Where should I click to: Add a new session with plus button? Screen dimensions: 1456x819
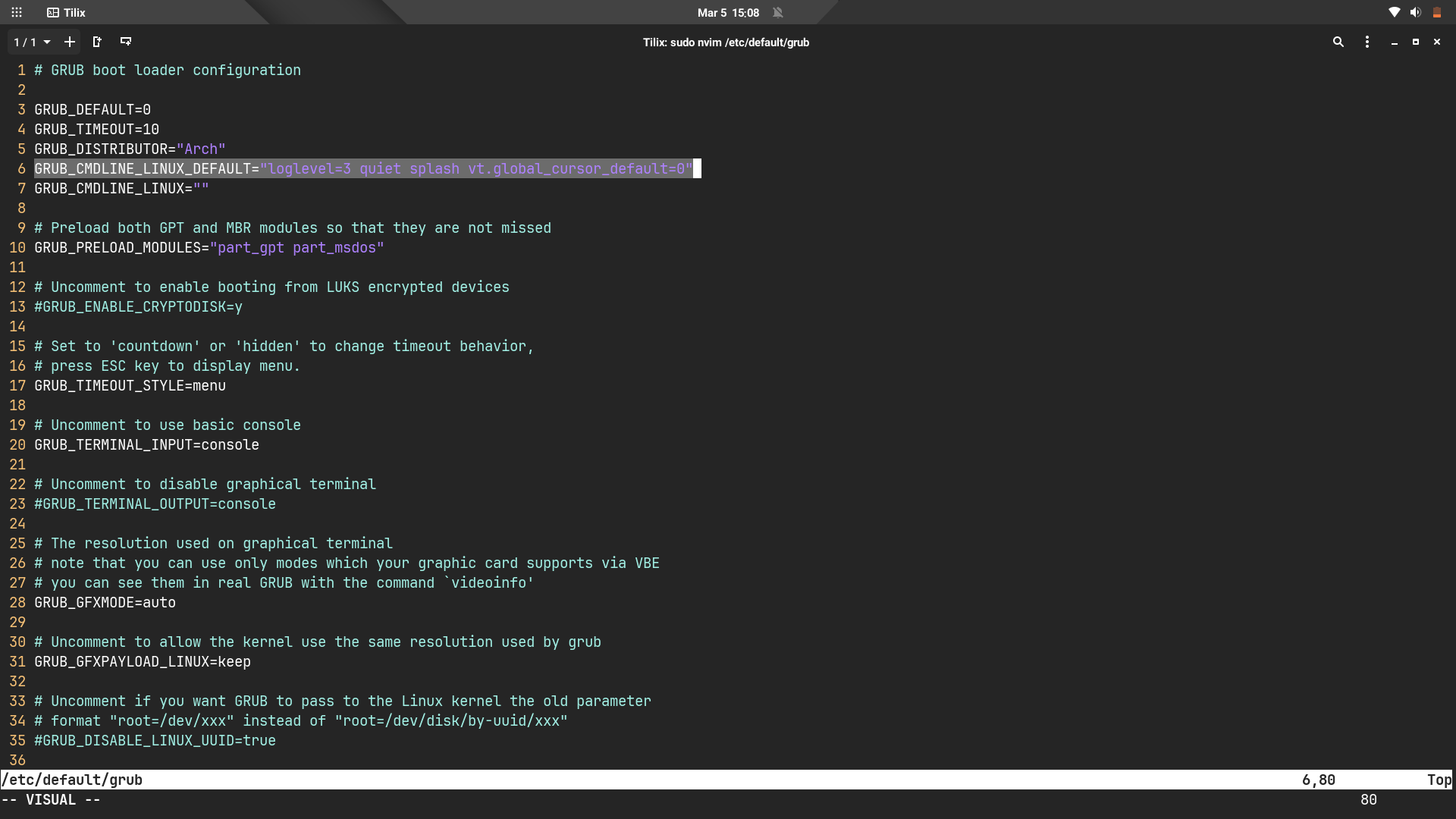70,42
